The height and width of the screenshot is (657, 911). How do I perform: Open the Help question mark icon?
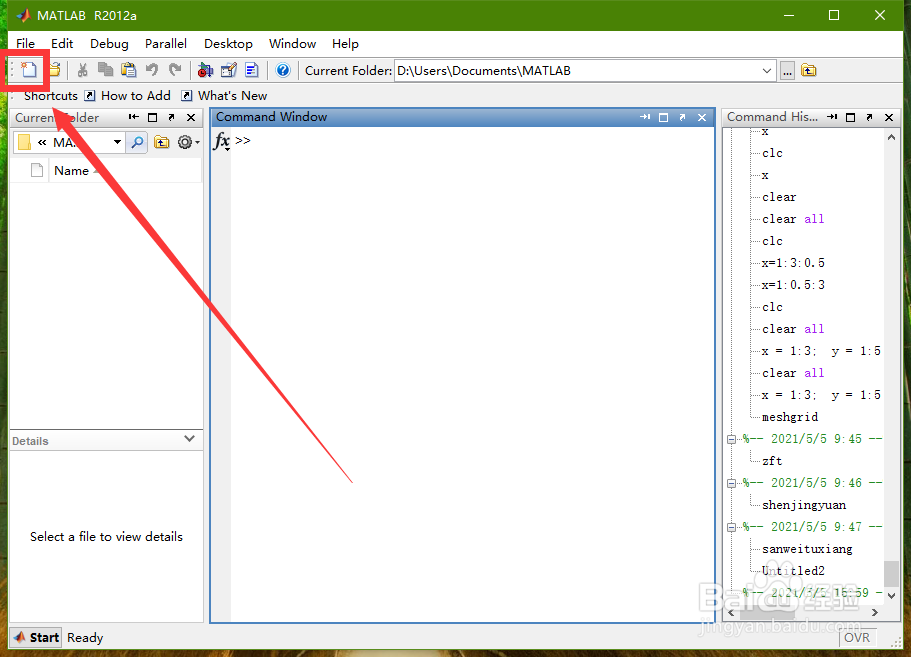[x=283, y=70]
